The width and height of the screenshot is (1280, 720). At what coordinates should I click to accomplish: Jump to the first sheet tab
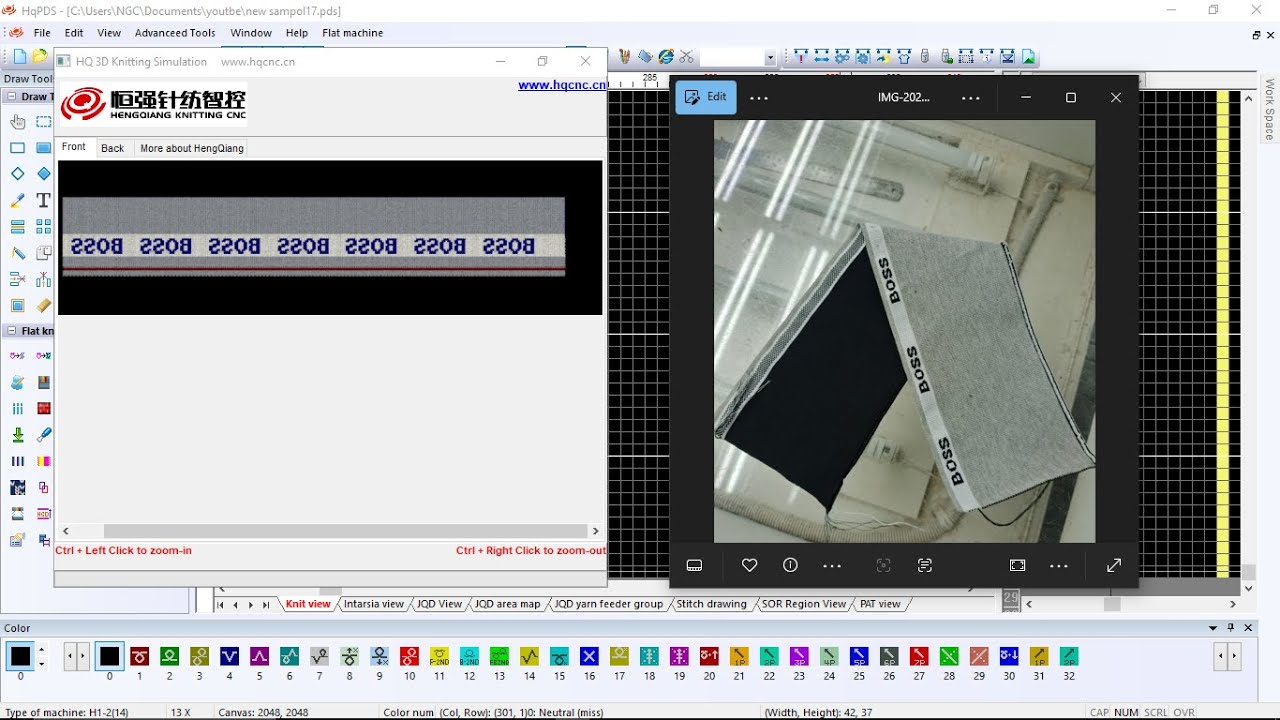click(x=221, y=605)
